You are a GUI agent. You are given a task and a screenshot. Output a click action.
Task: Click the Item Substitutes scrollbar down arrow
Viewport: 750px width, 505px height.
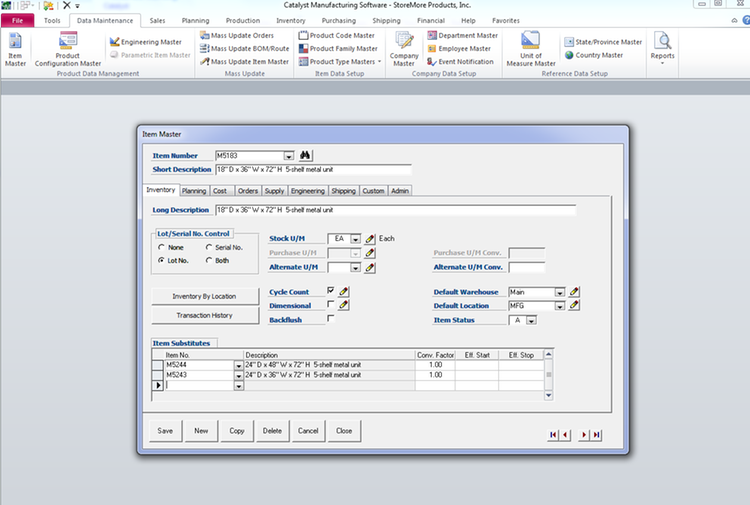click(548, 395)
